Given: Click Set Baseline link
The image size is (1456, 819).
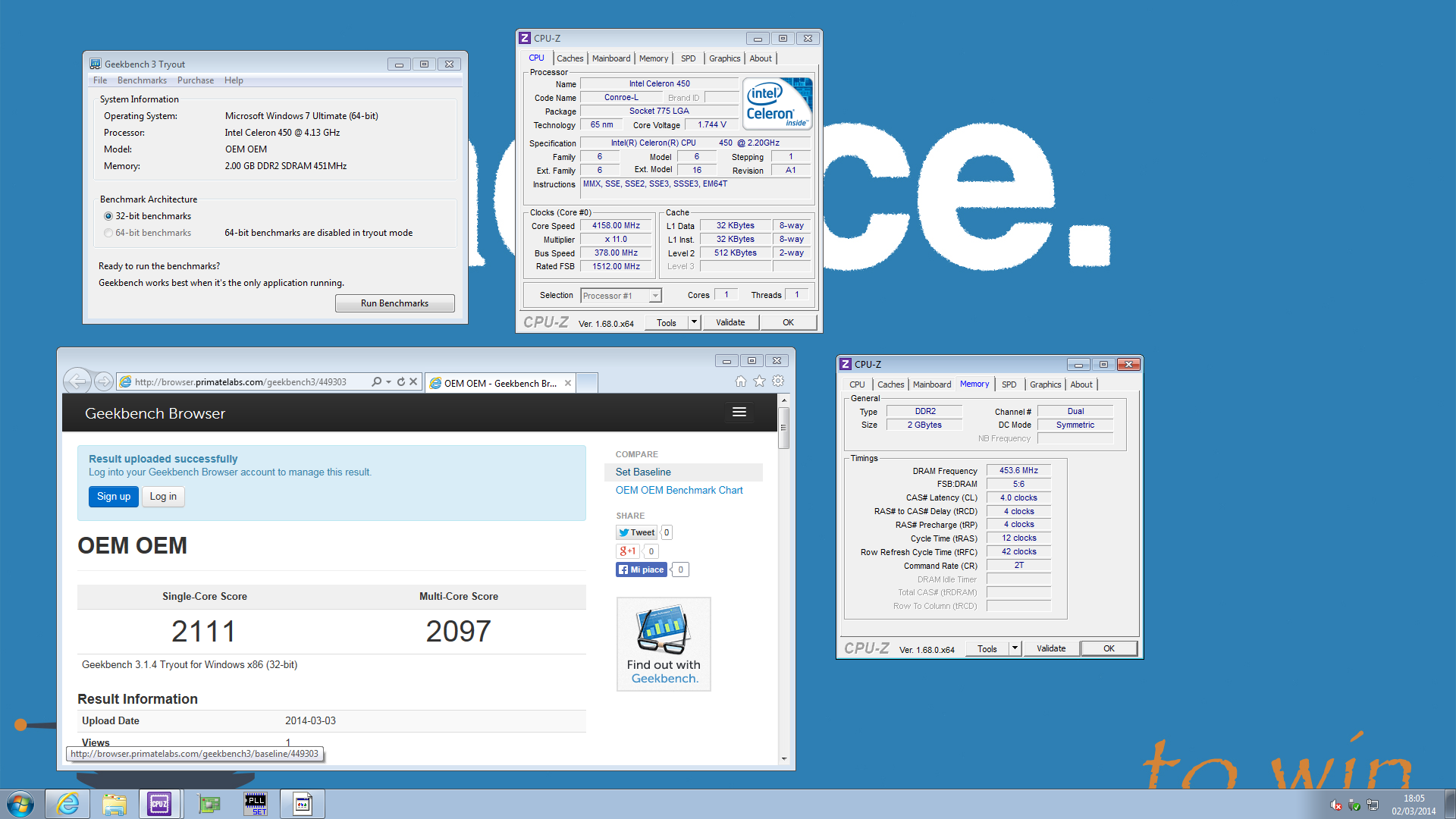Looking at the screenshot, I should click(x=643, y=472).
